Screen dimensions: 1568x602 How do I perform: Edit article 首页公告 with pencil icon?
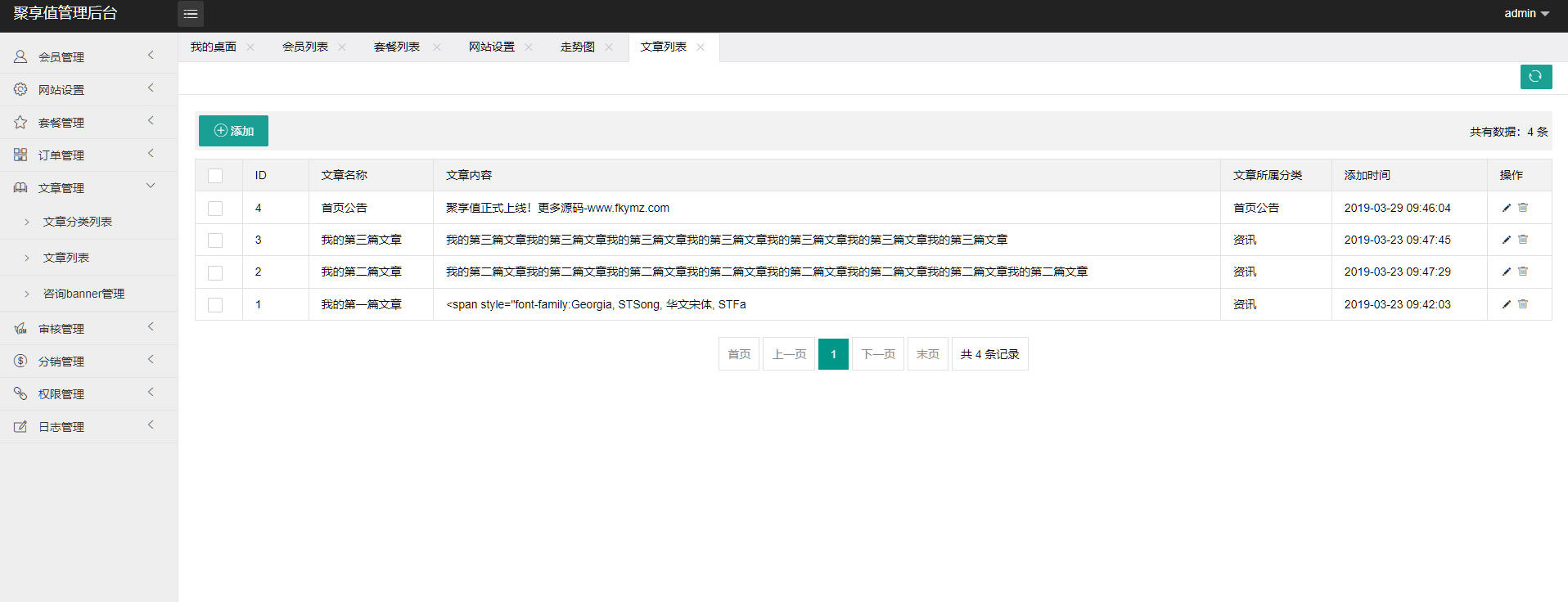point(1506,208)
